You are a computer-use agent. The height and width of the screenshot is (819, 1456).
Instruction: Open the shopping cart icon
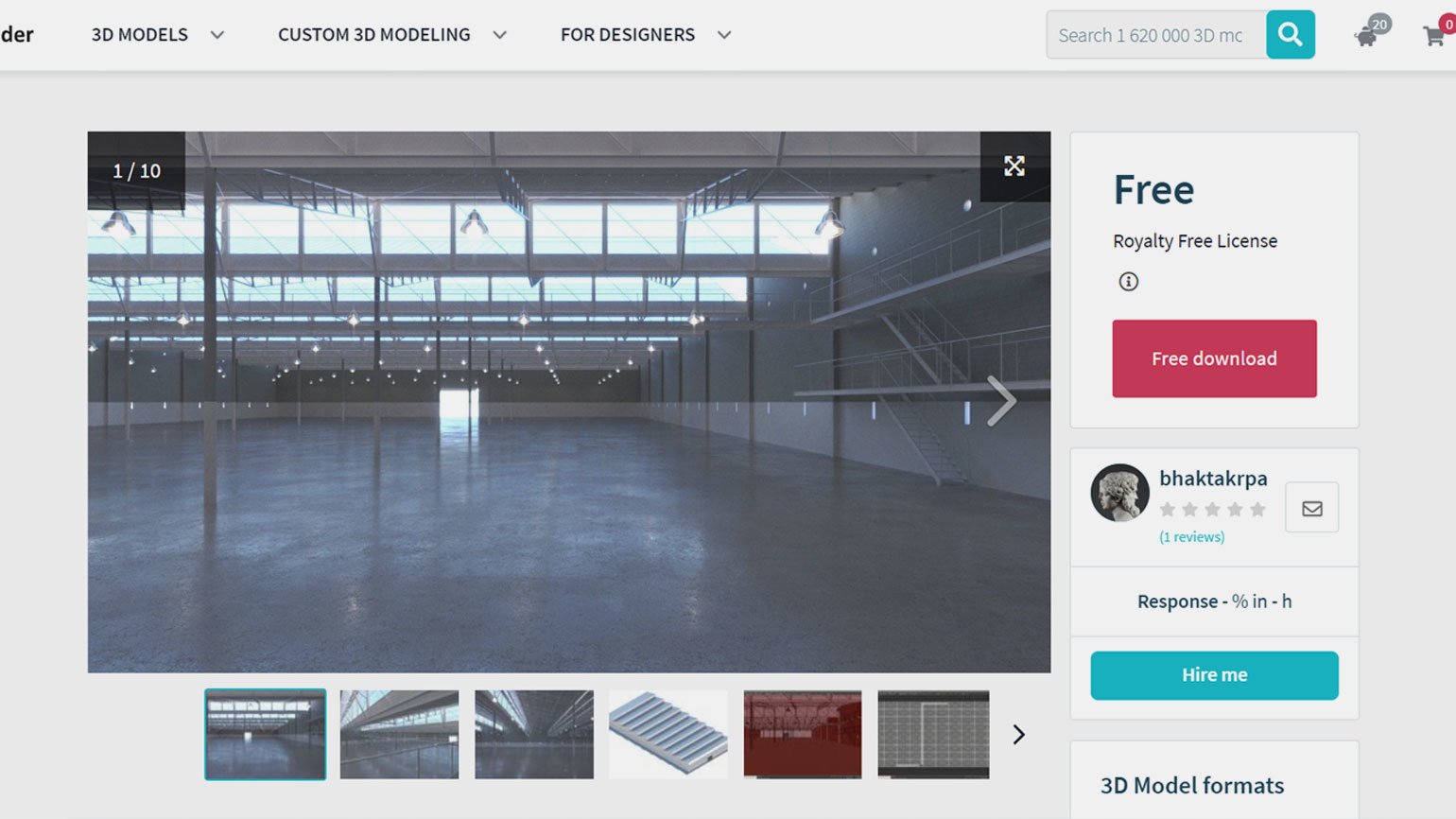coord(1434,36)
